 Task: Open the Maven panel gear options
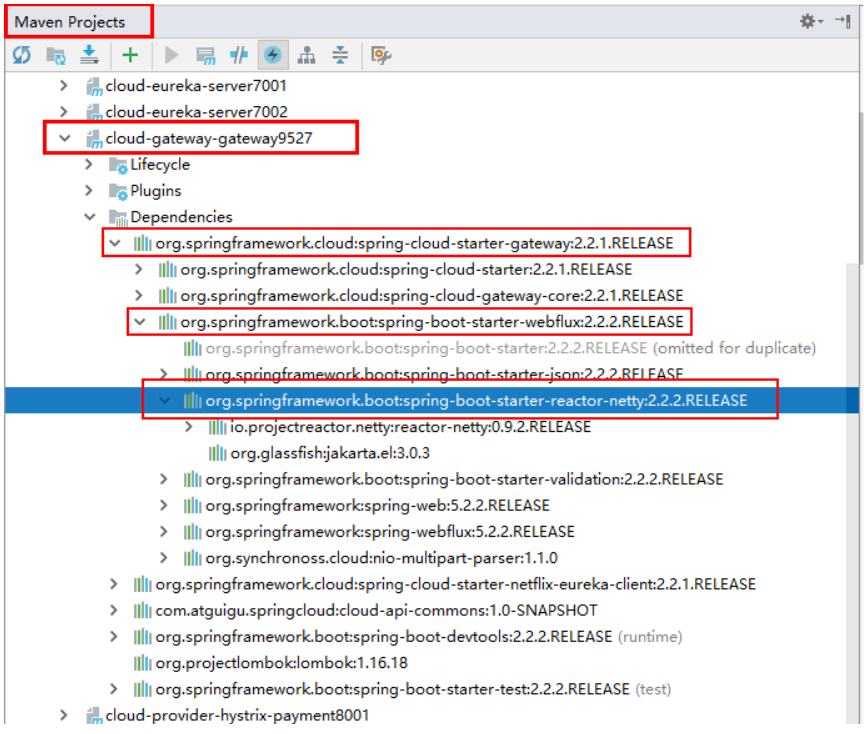click(811, 21)
